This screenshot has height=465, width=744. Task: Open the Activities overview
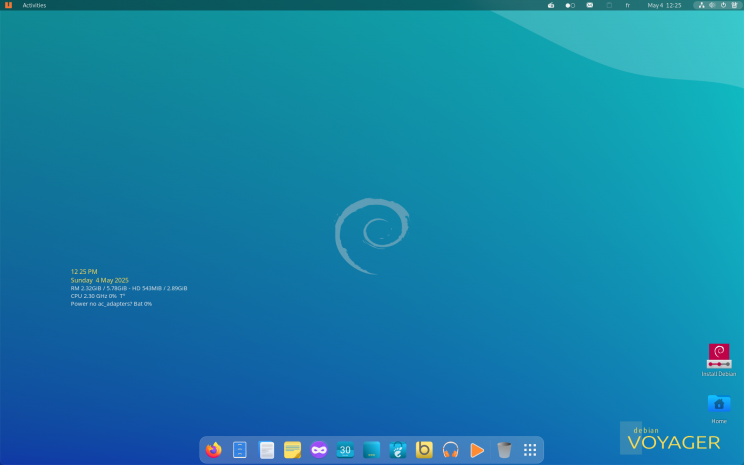(34, 5)
